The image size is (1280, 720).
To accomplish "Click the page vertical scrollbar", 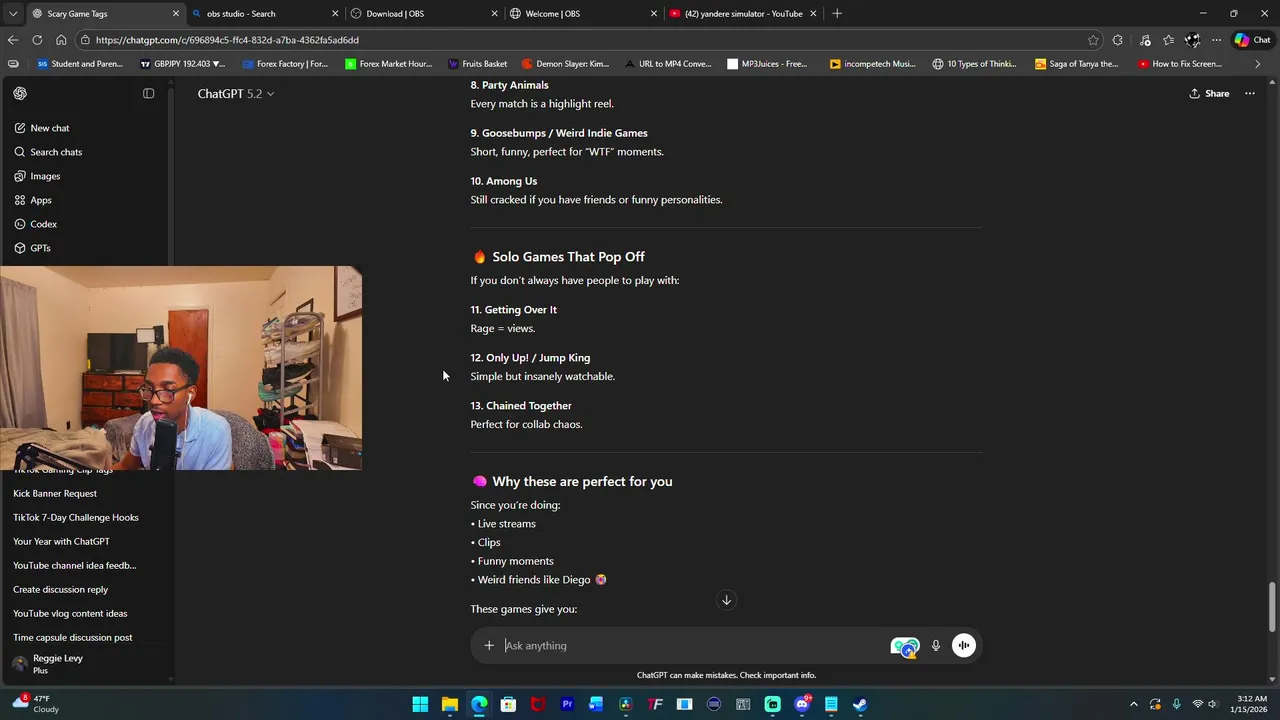I will (1272, 607).
